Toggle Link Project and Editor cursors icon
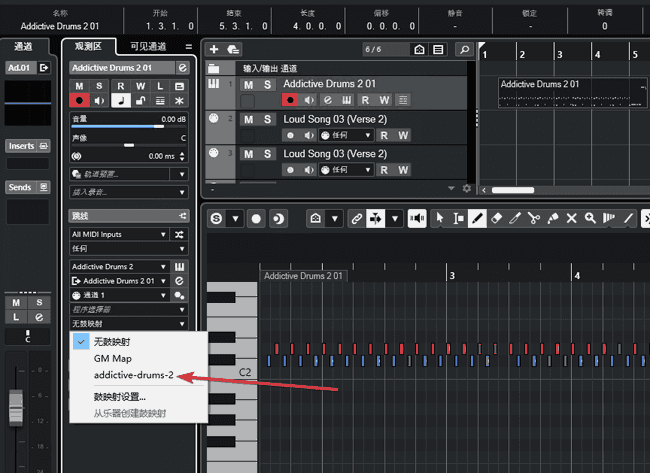 pyautogui.click(x=357, y=218)
